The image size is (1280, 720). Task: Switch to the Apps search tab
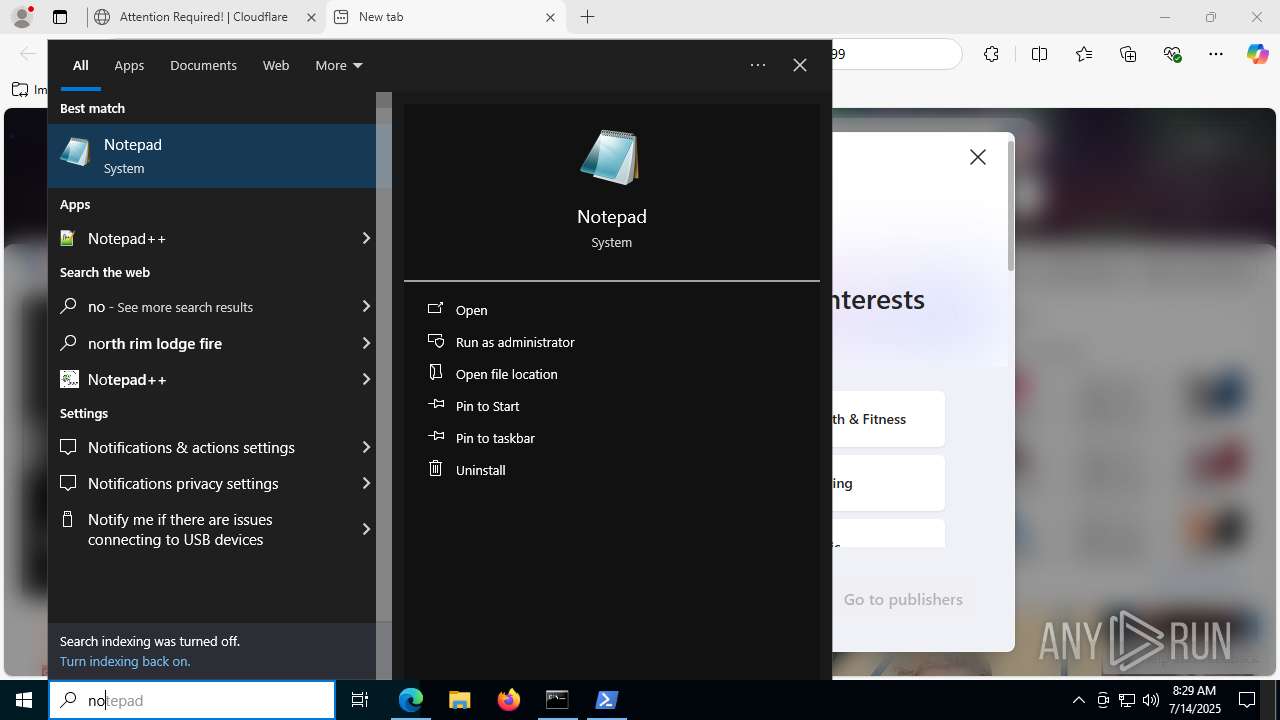(129, 65)
